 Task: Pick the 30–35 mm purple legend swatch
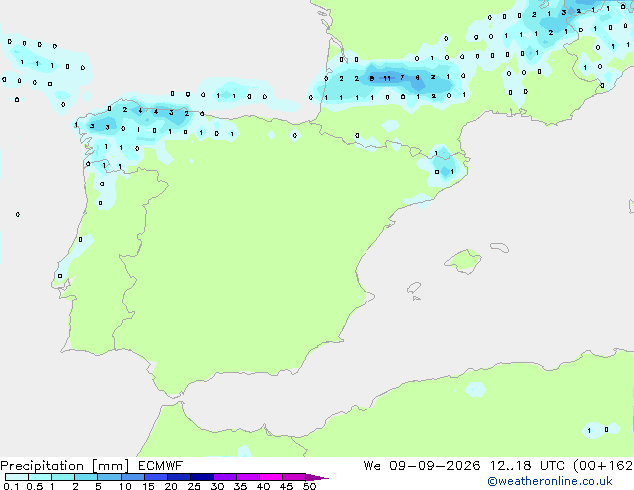tap(225, 477)
